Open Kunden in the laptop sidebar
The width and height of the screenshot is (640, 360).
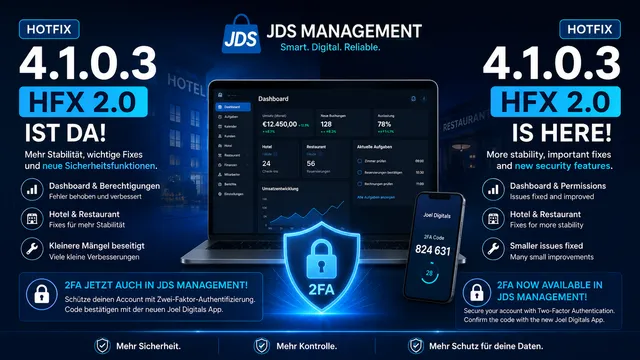[233, 136]
